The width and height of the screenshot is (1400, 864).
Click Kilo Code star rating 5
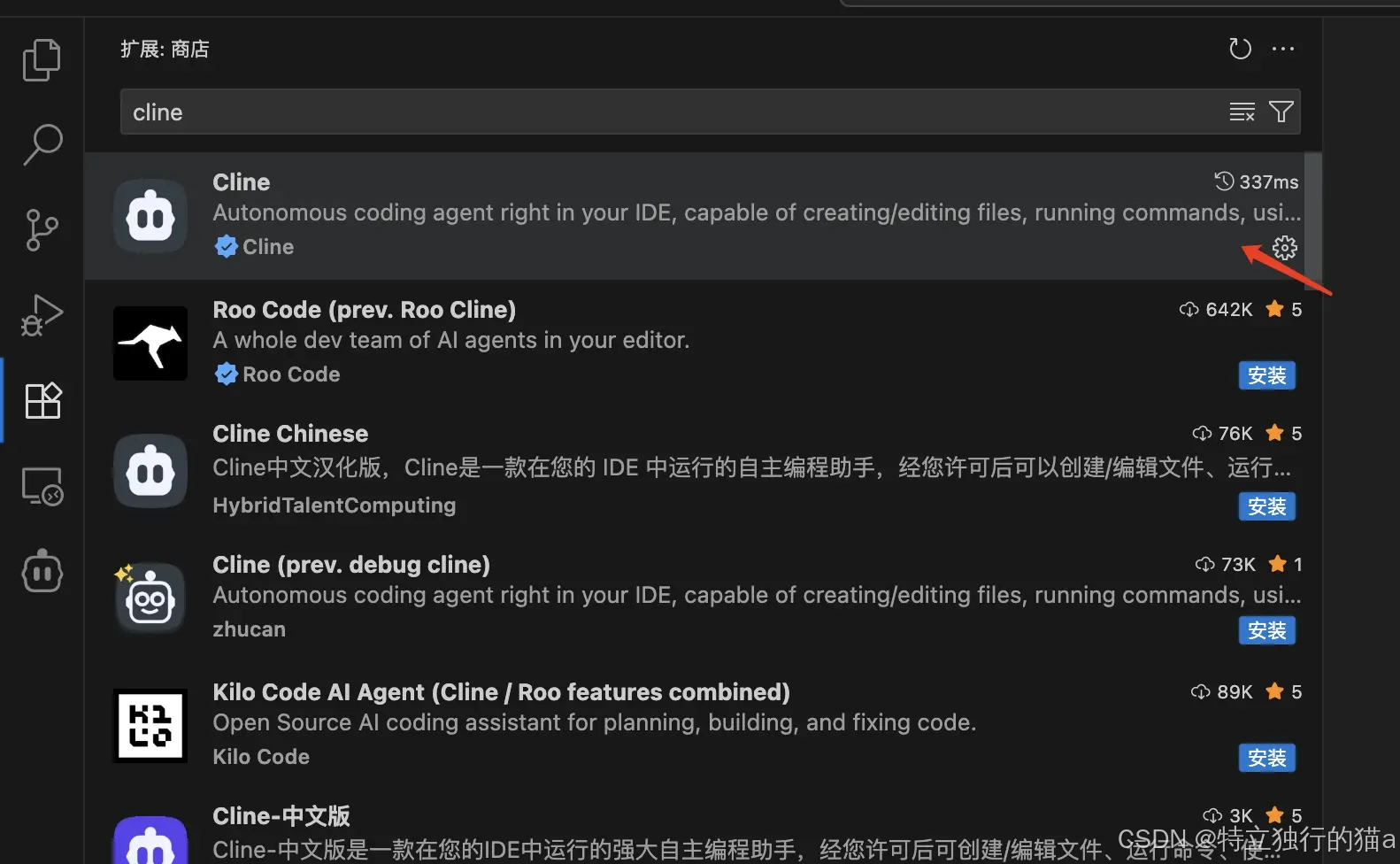pyautogui.click(x=1284, y=691)
